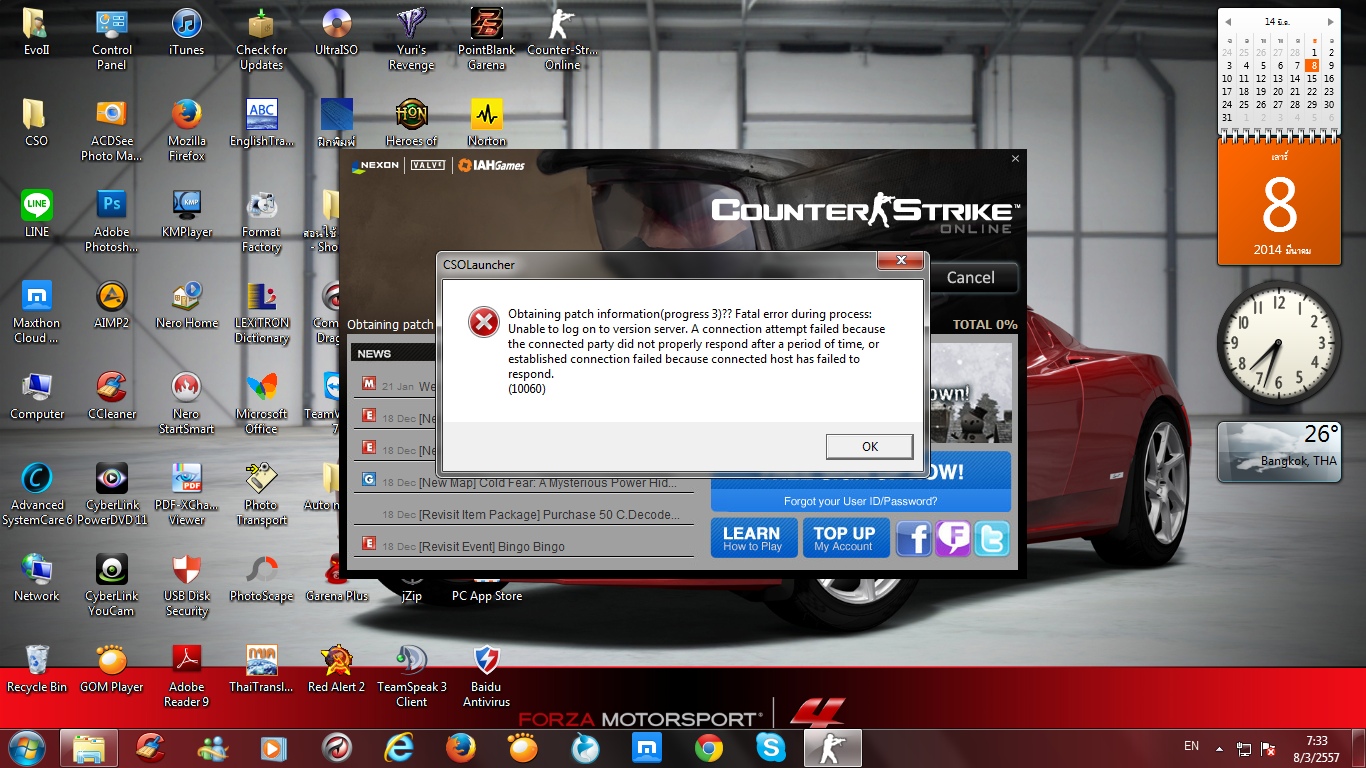Open the Windows Start menu
Viewport: 1366px width, 768px height.
tap(27, 747)
